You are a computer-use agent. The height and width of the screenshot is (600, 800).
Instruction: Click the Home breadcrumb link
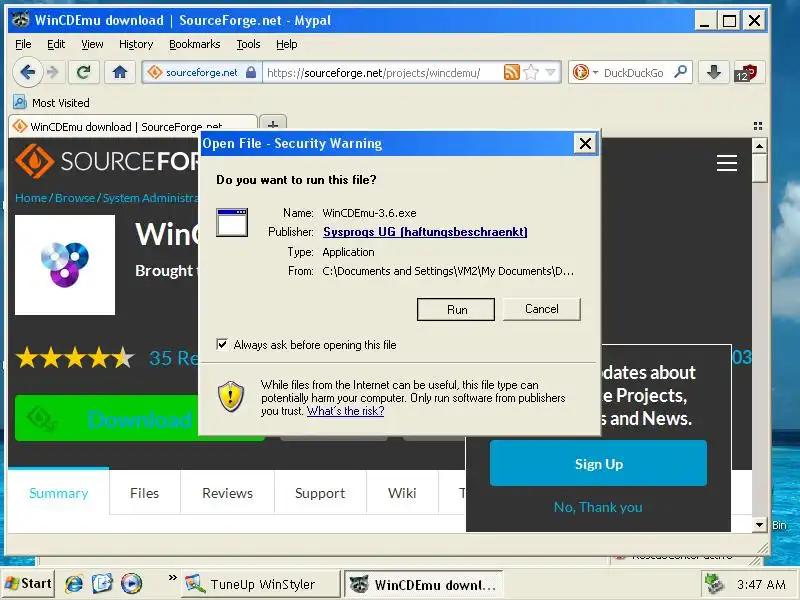pyautogui.click(x=31, y=197)
